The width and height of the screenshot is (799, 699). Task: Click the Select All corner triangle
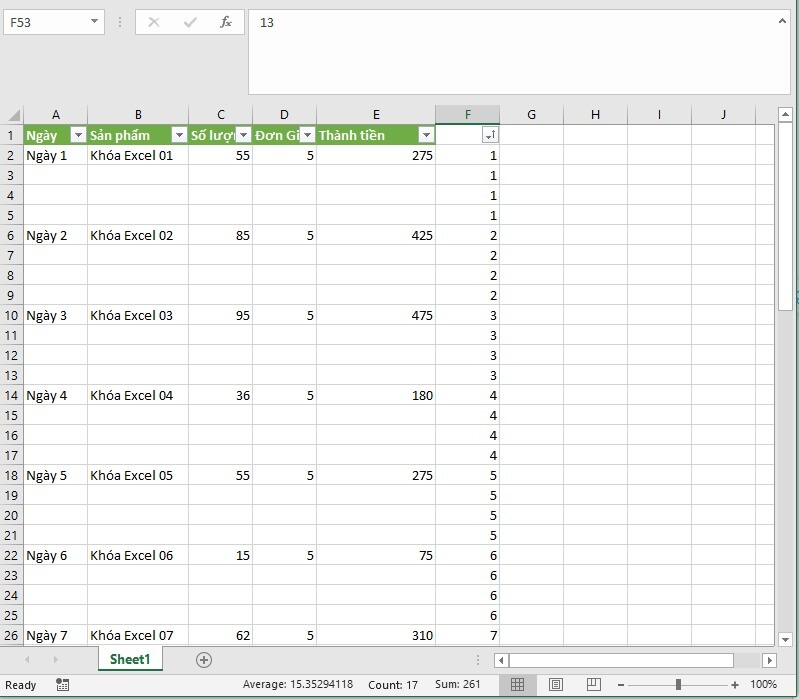tap(14, 115)
